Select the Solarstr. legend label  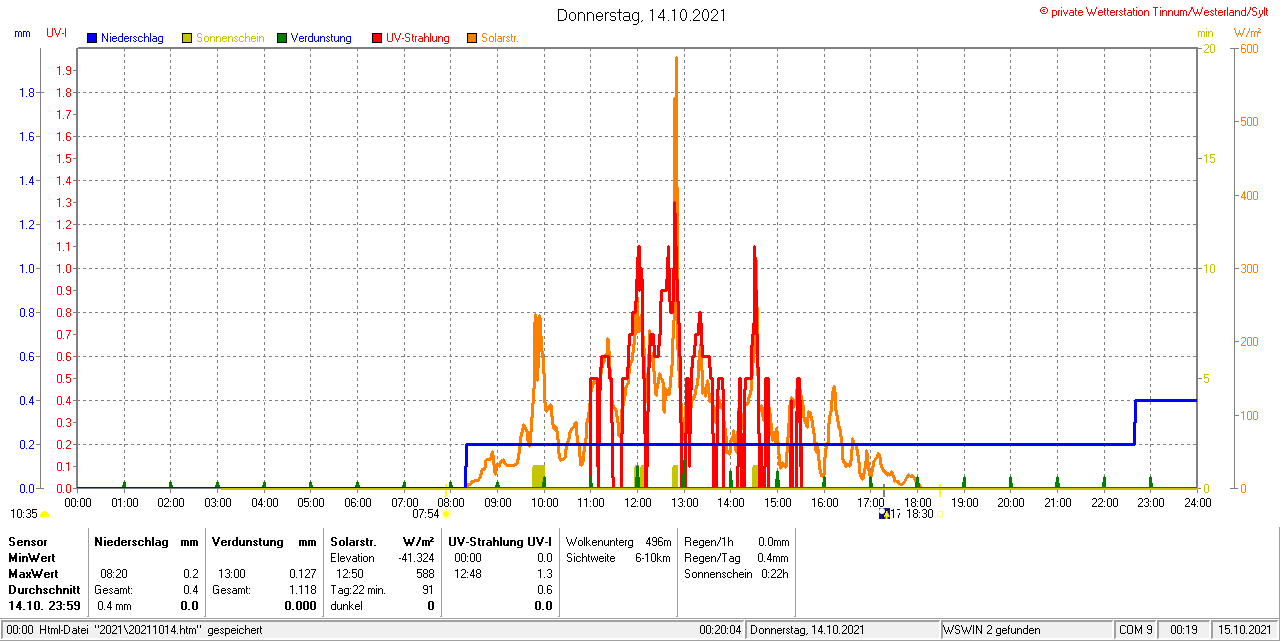point(499,38)
